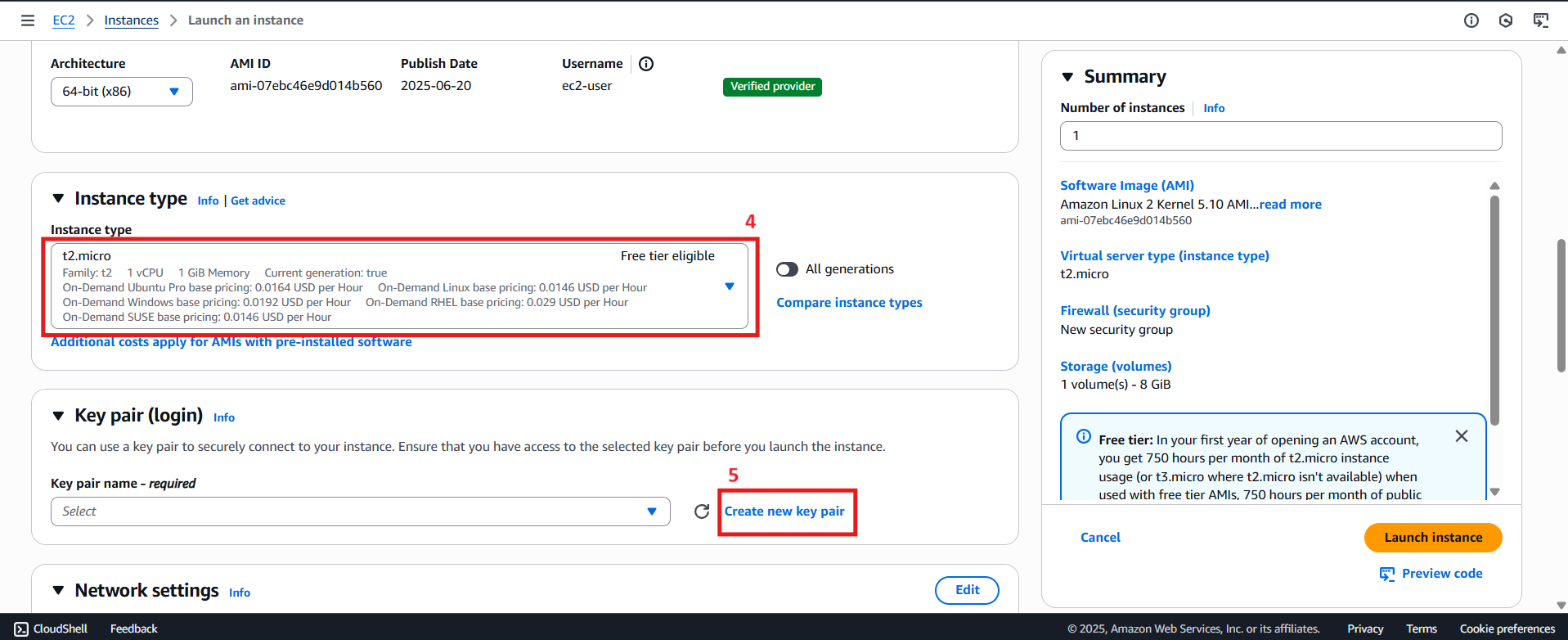1568x640 pixels.
Task: Open Terms footer link
Action: pyautogui.click(x=1422, y=629)
